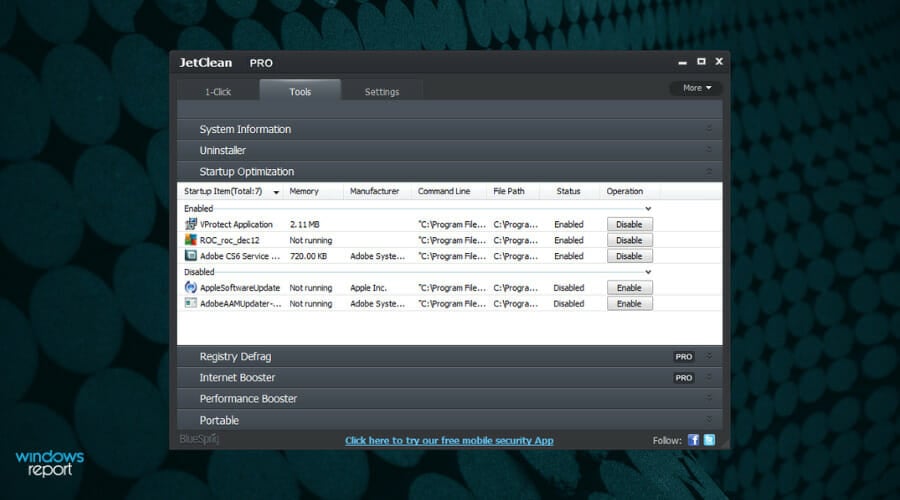Open the Startup Item column dropdown arrow
Screen dimensions: 900x500
(276, 192)
